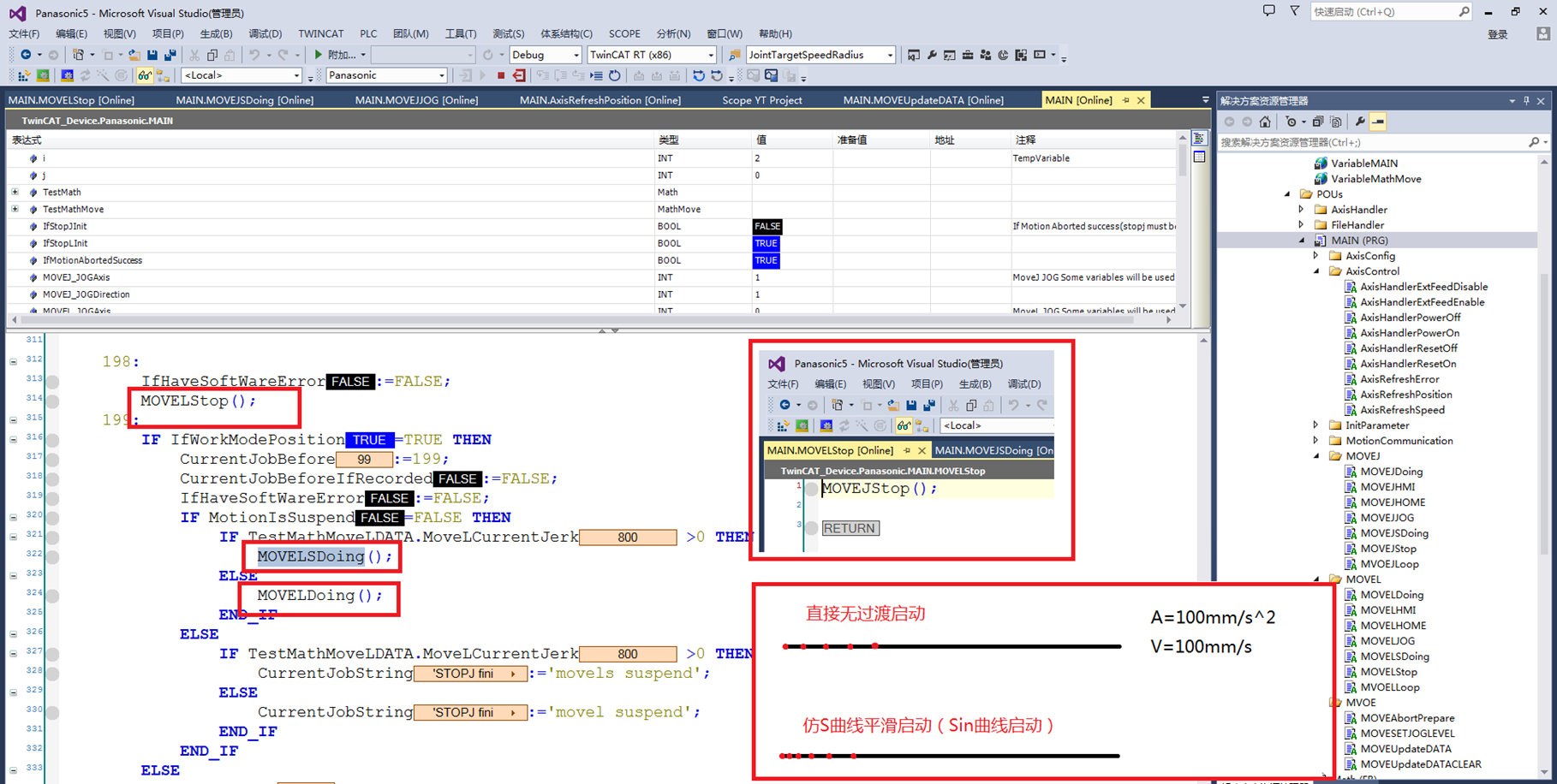Click Show All Files icon in Solution Explorer
This screenshot has height=784, width=1557.
(1336, 122)
